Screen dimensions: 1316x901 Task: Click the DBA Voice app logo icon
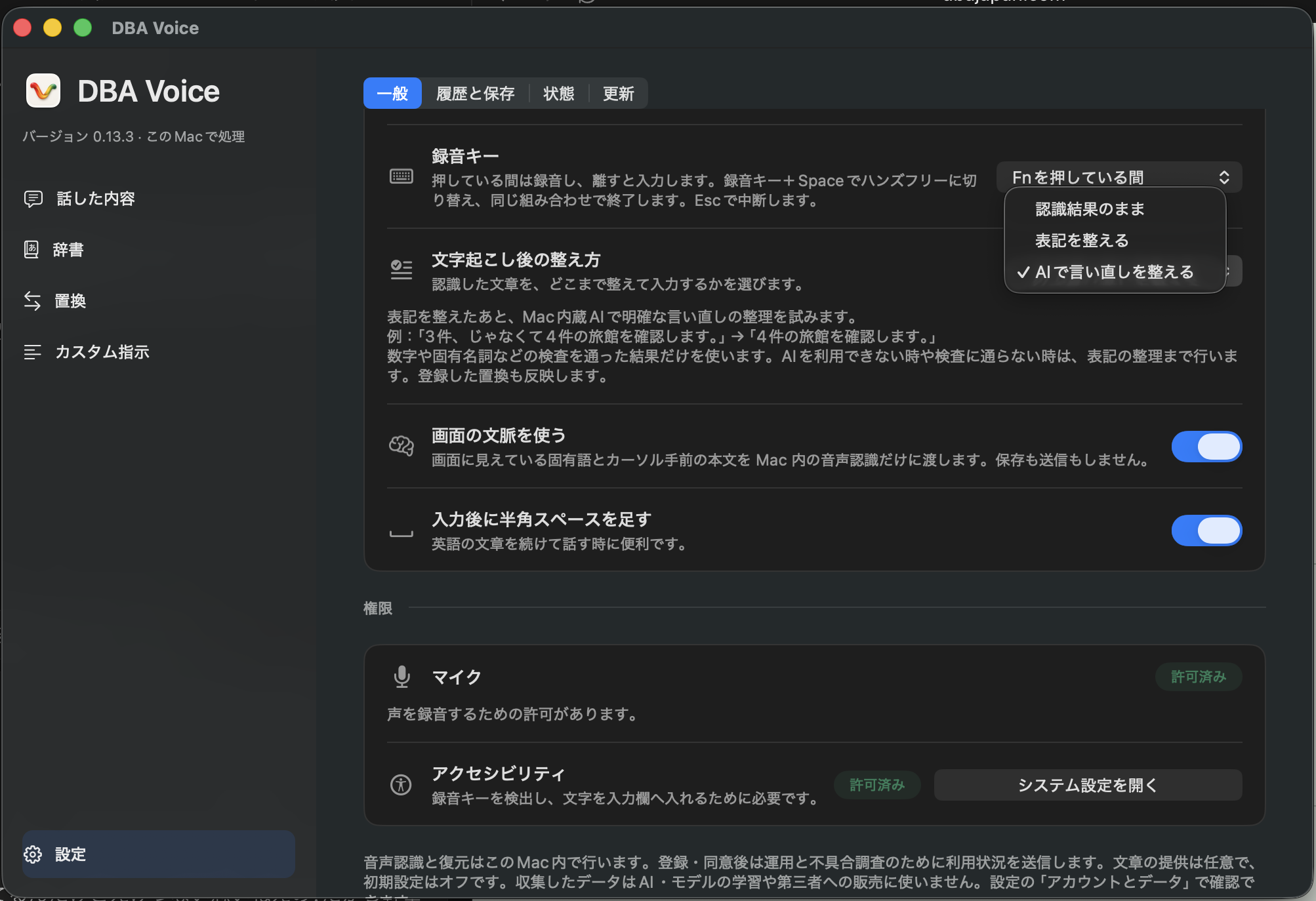coord(43,90)
